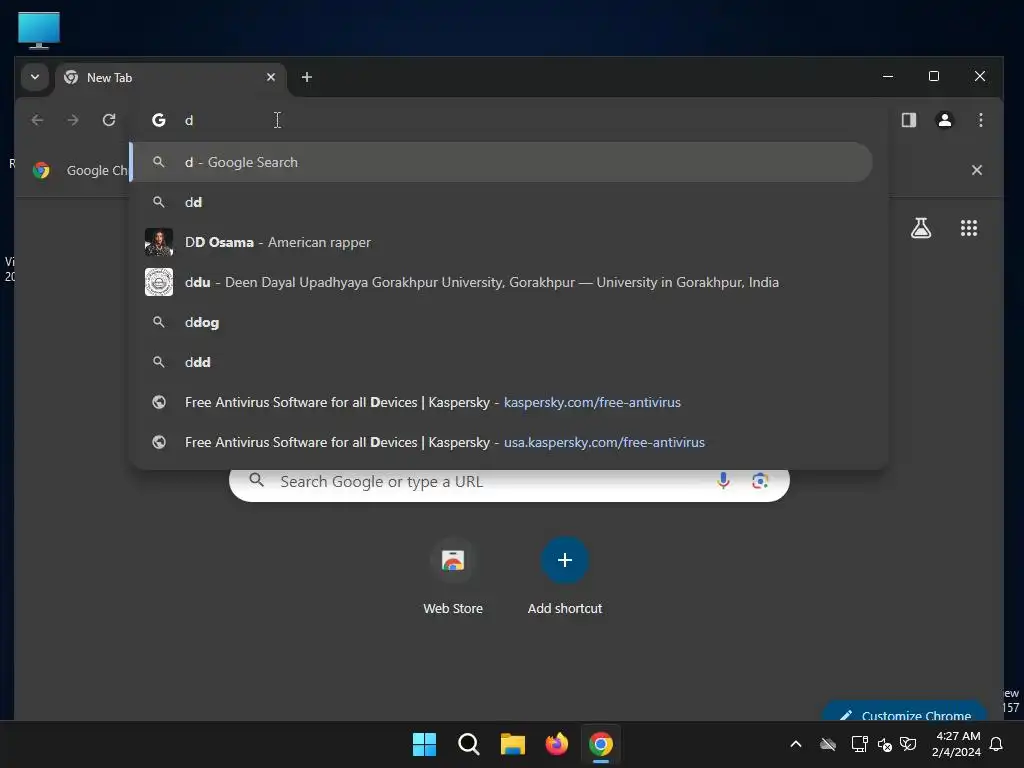Image resolution: width=1024 pixels, height=768 pixels.
Task: Open the Chrome side panel
Action: (x=908, y=120)
